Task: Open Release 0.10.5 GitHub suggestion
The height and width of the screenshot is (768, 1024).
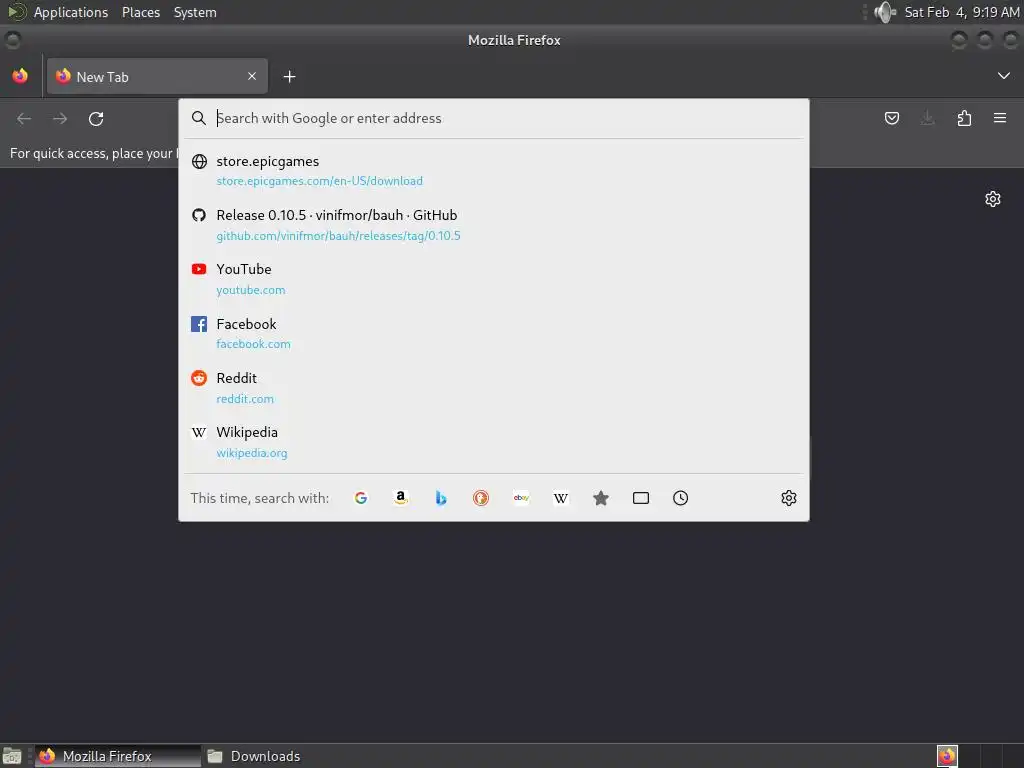Action: pyautogui.click(x=494, y=225)
